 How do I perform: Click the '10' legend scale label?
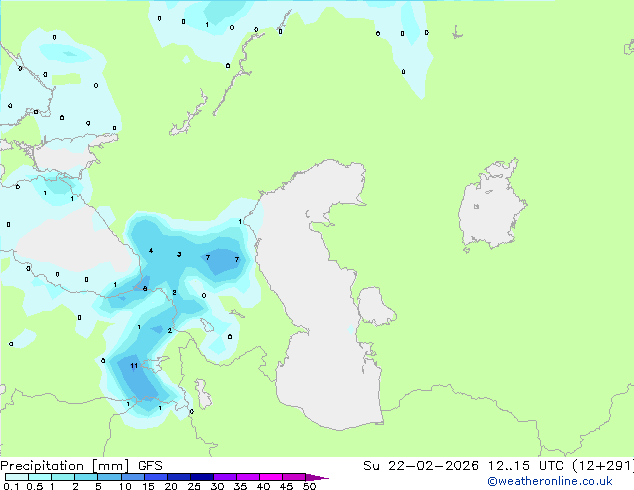coord(125,486)
